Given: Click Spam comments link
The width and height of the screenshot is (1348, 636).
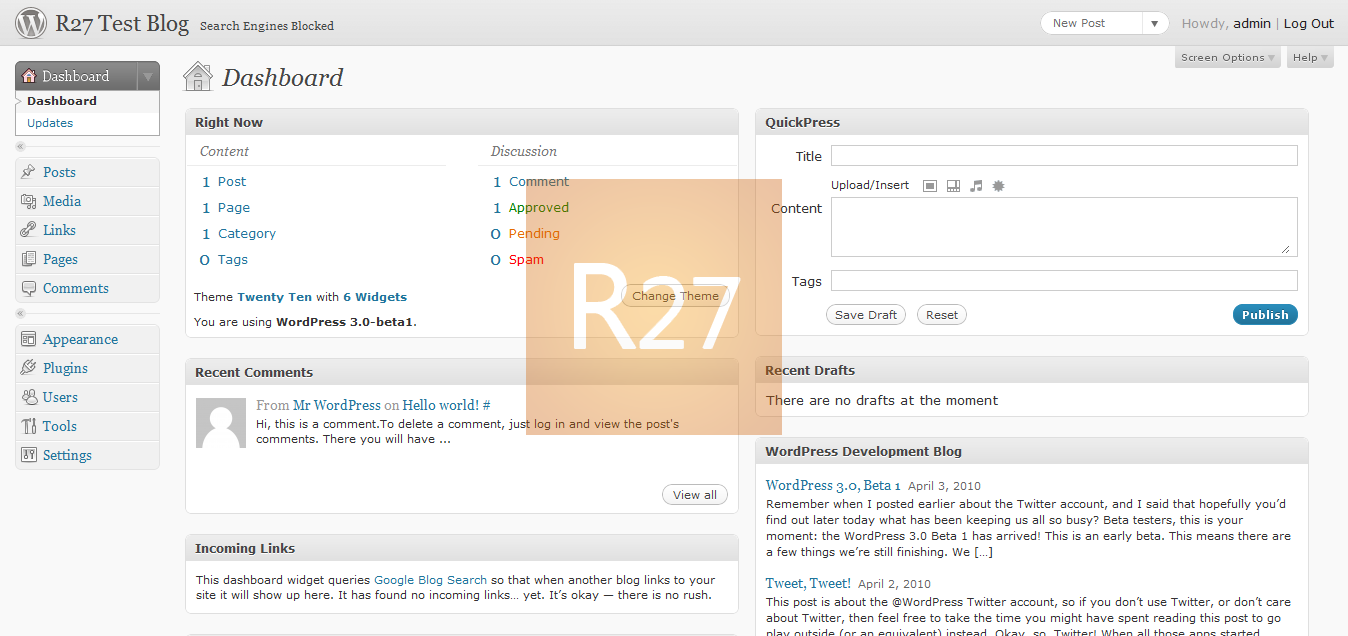Looking at the screenshot, I should (526, 259).
